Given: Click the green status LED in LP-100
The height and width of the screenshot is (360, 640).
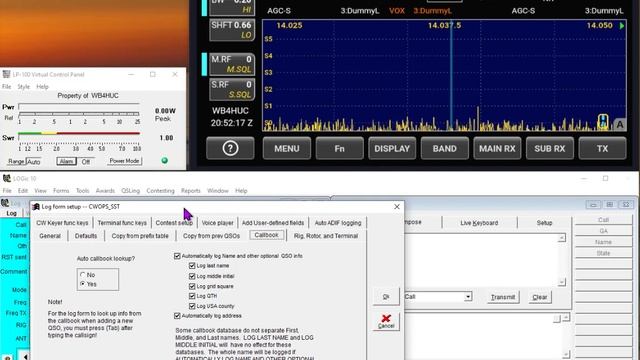Looking at the screenshot, I should pyautogui.click(x=164, y=160).
